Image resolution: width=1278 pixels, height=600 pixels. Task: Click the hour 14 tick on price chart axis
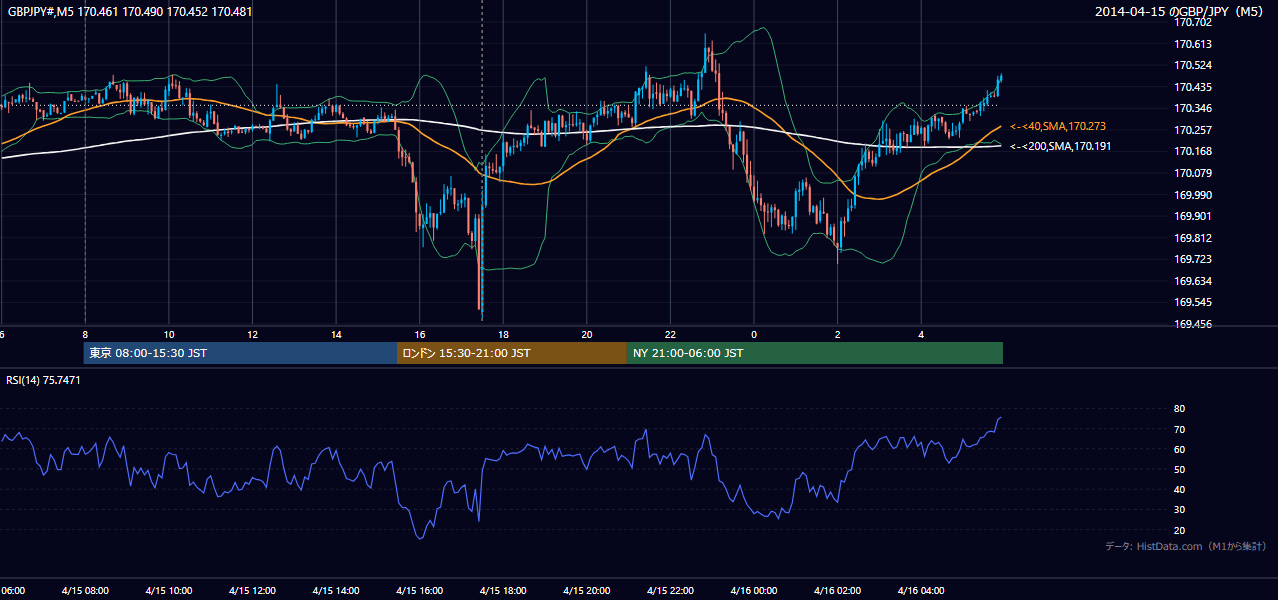pos(337,335)
